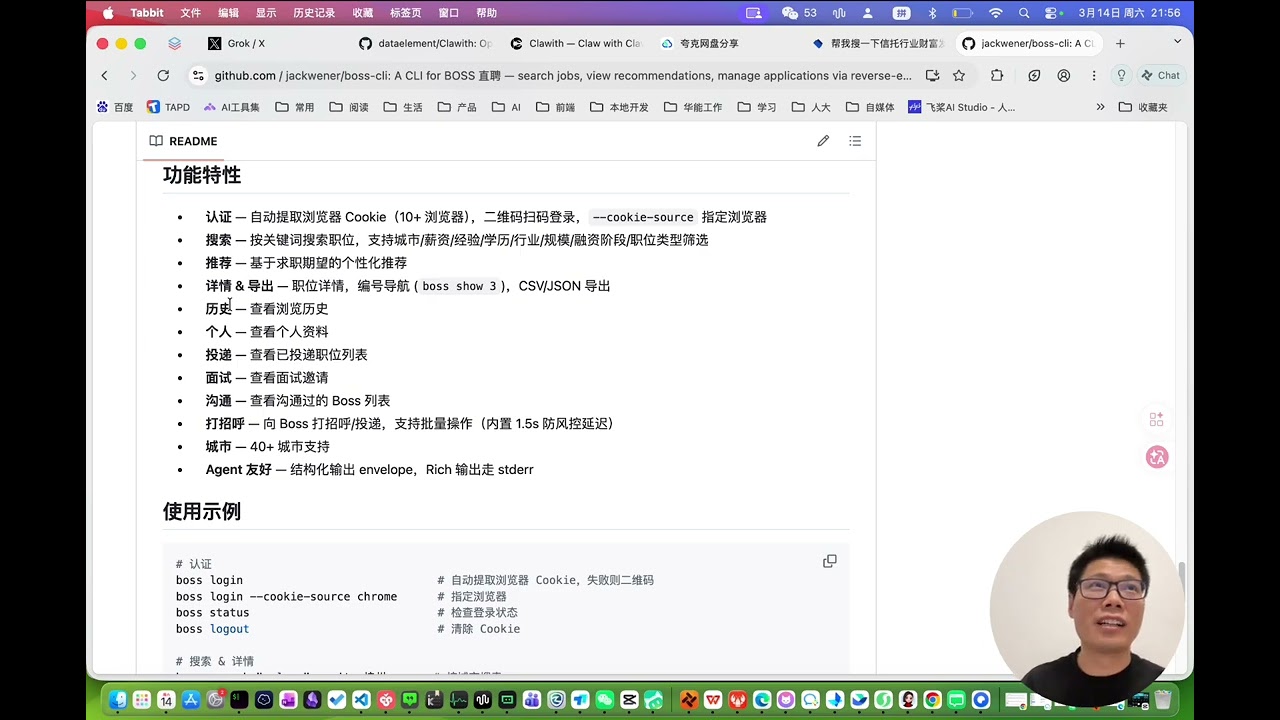This screenshot has height=720, width=1280.
Task: Switch to the dataelement/Clawith tab
Action: [x=425, y=43]
